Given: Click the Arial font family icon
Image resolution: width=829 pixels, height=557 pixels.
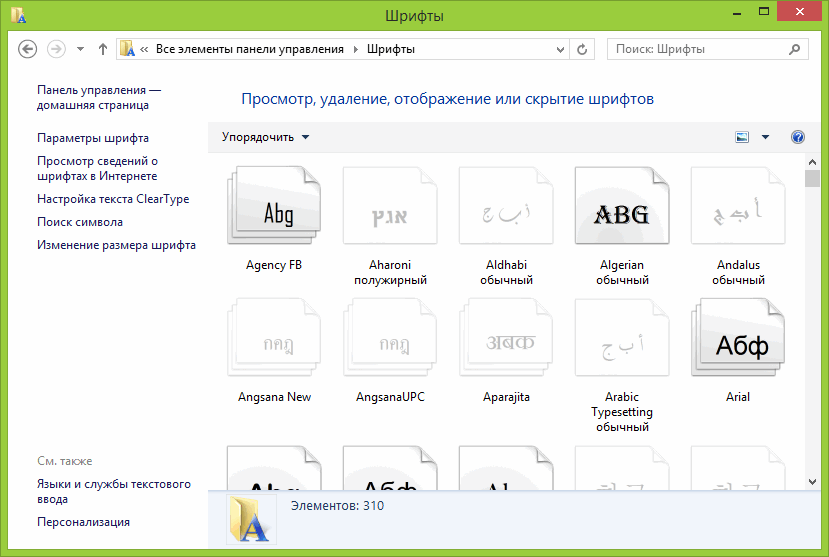Looking at the screenshot, I should point(737,341).
